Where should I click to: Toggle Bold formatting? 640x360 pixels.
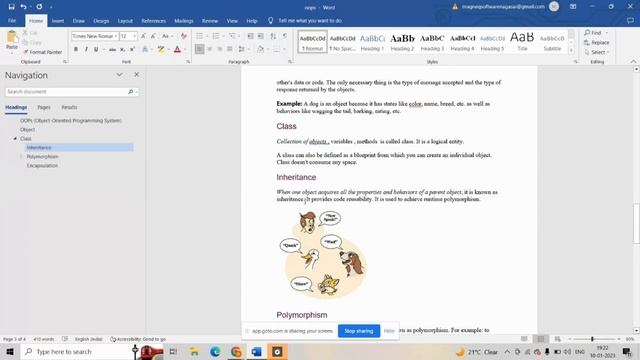pos(76,49)
